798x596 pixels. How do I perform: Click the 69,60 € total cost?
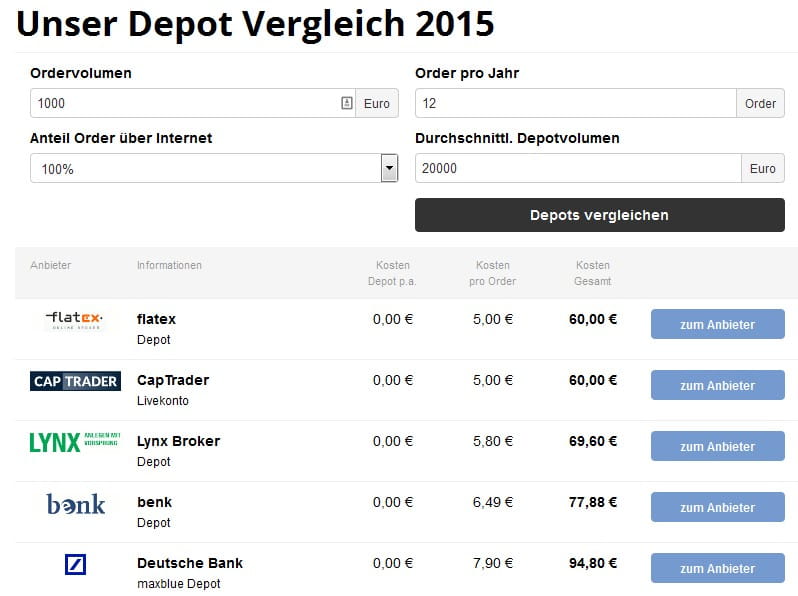point(593,441)
